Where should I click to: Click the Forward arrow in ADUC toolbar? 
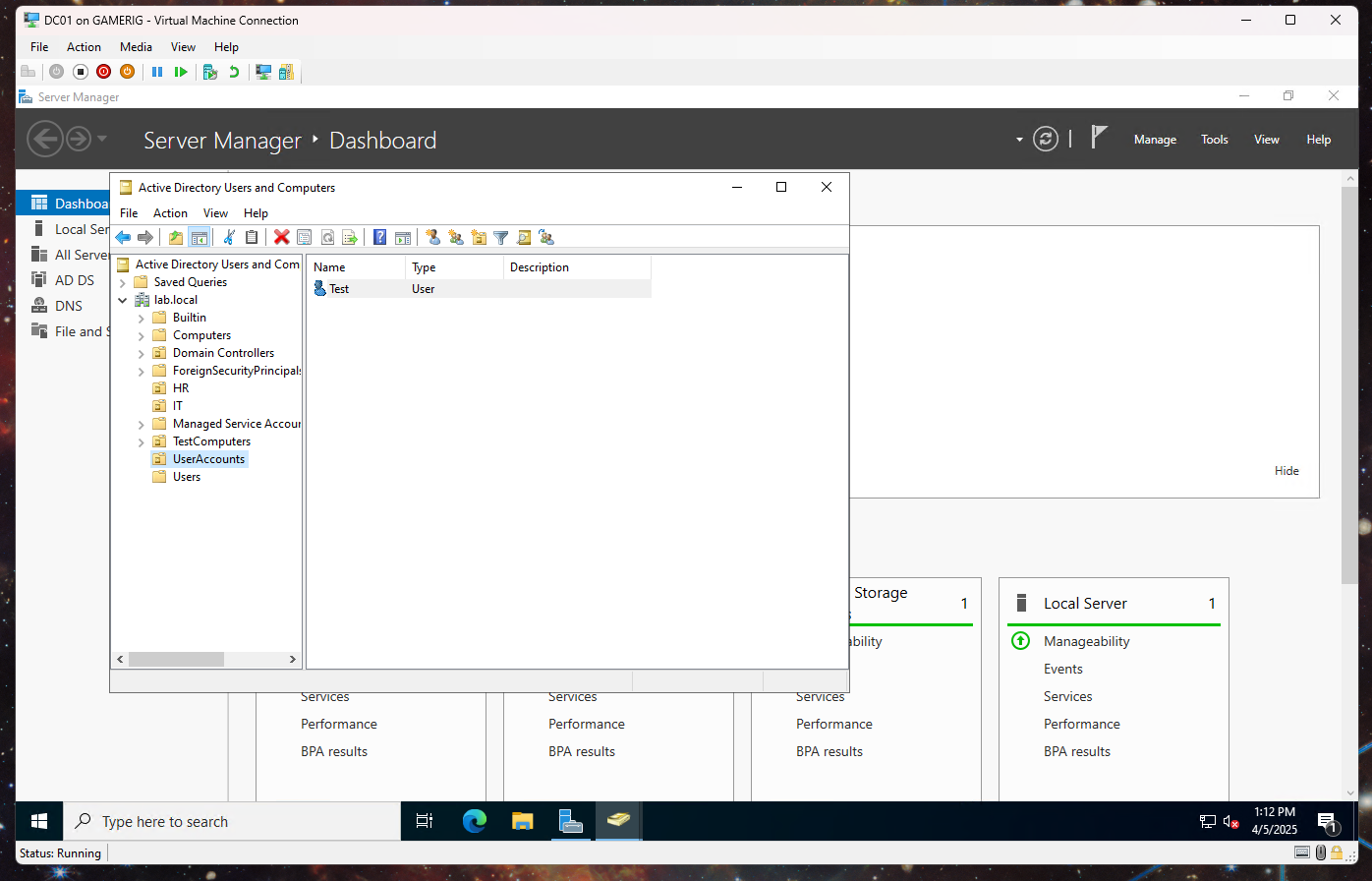coord(145,237)
